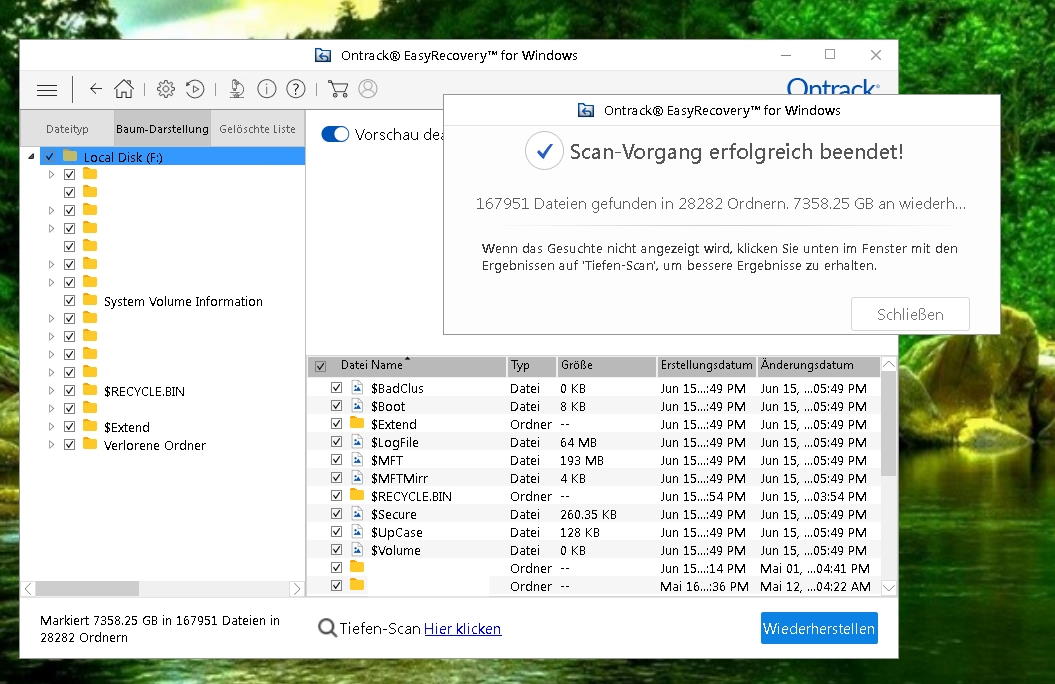
Task: Click the deep scan magnifier icon
Action: [327, 628]
